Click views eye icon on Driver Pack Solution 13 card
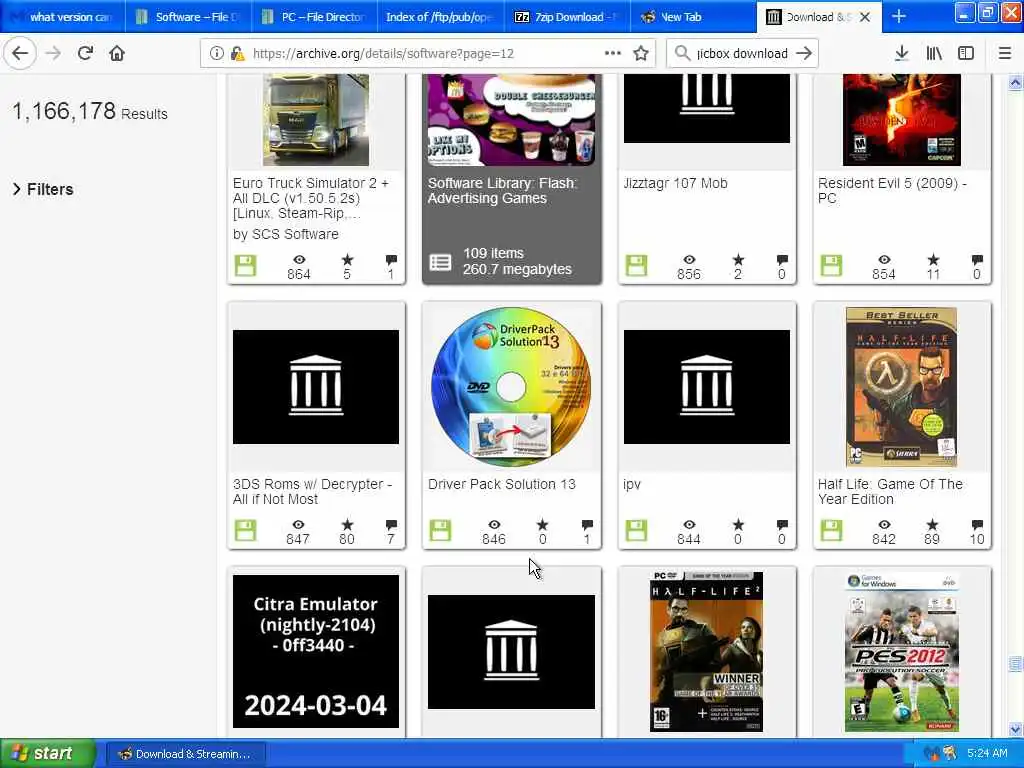This screenshot has height=768, width=1024. 494,524
